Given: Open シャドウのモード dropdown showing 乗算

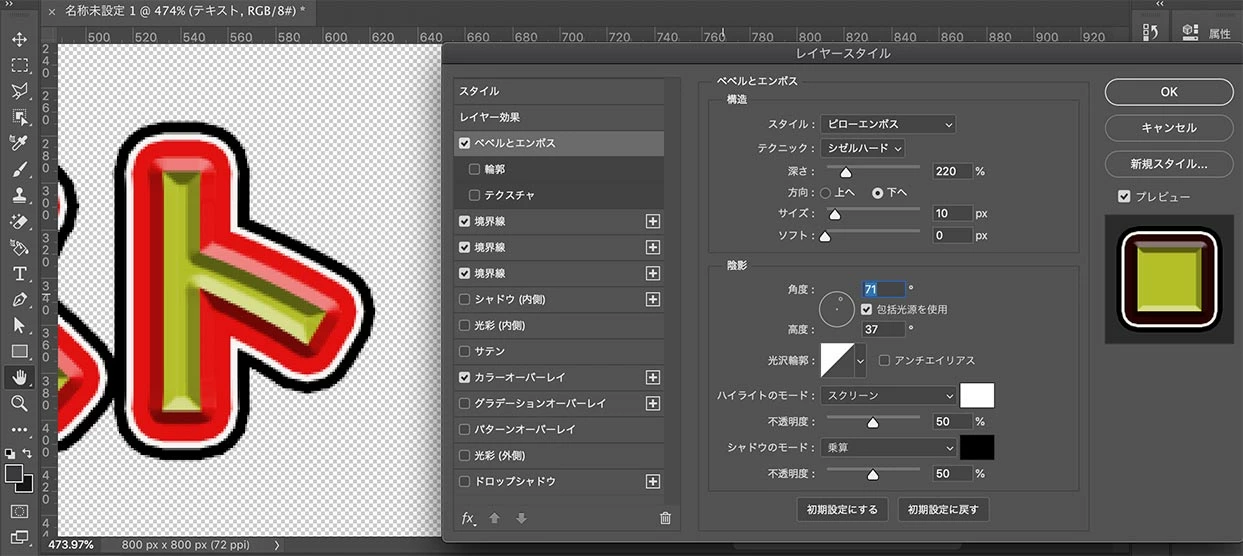Looking at the screenshot, I should pyautogui.click(x=888, y=447).
